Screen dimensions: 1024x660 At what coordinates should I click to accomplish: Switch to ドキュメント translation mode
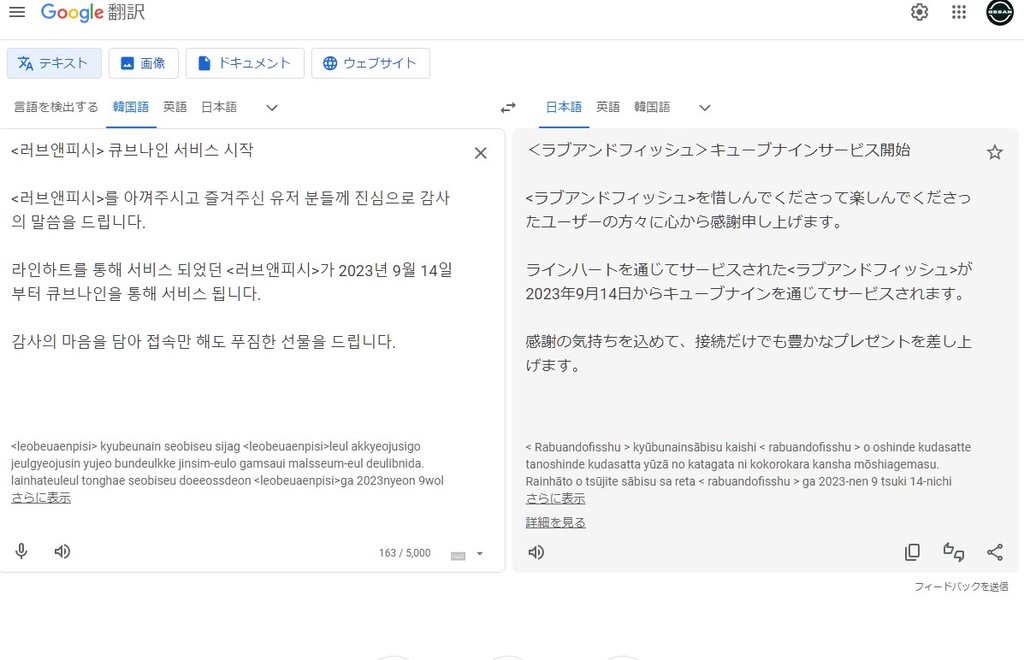245,63
